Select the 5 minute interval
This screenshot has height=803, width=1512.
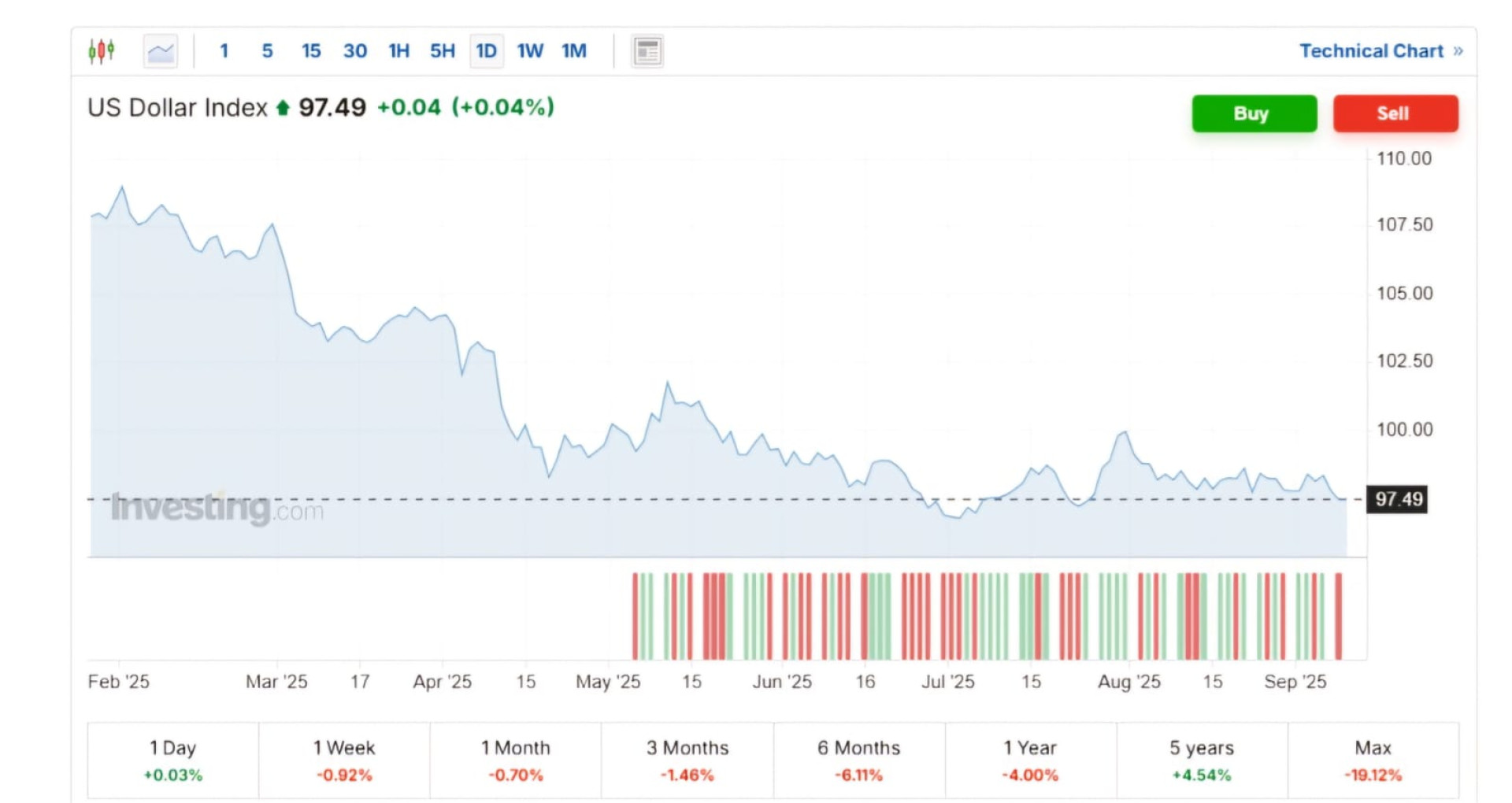click(267, 51)
